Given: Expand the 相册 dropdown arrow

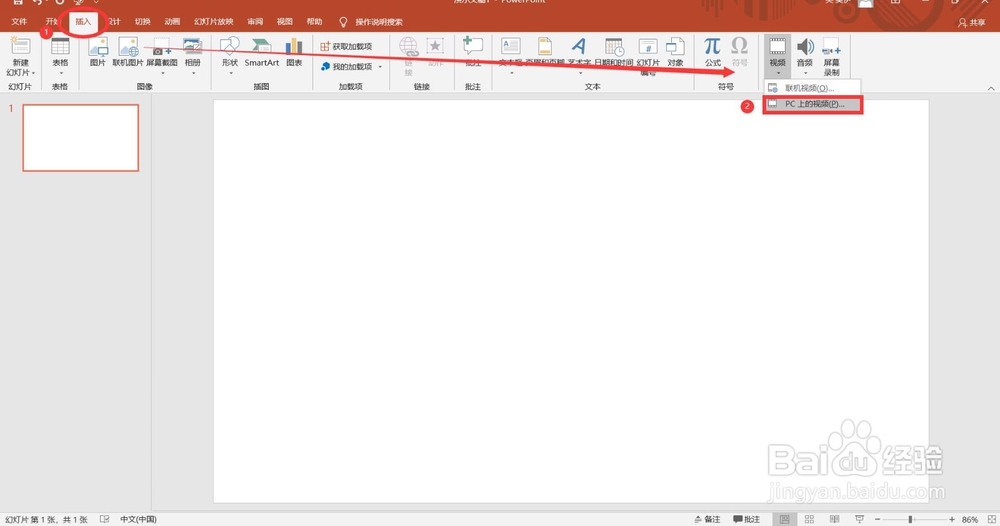Looking at the screenshot, I should click(193, 73).
